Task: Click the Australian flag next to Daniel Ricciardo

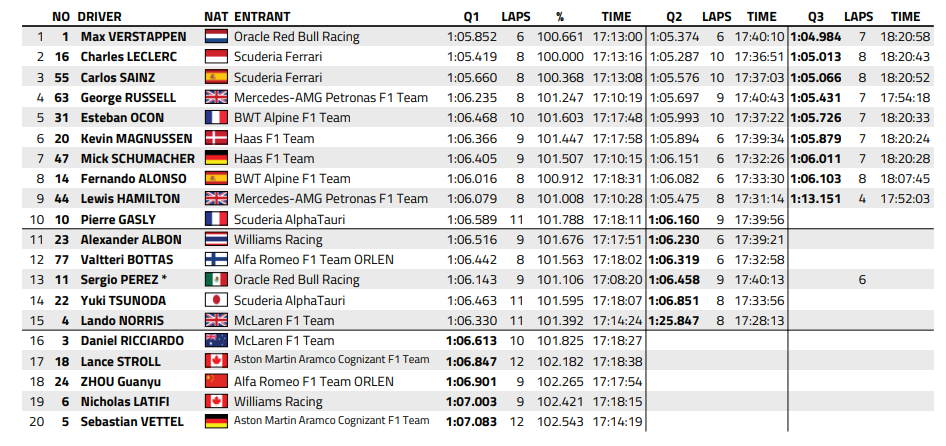Action: [x=216, y=341]
